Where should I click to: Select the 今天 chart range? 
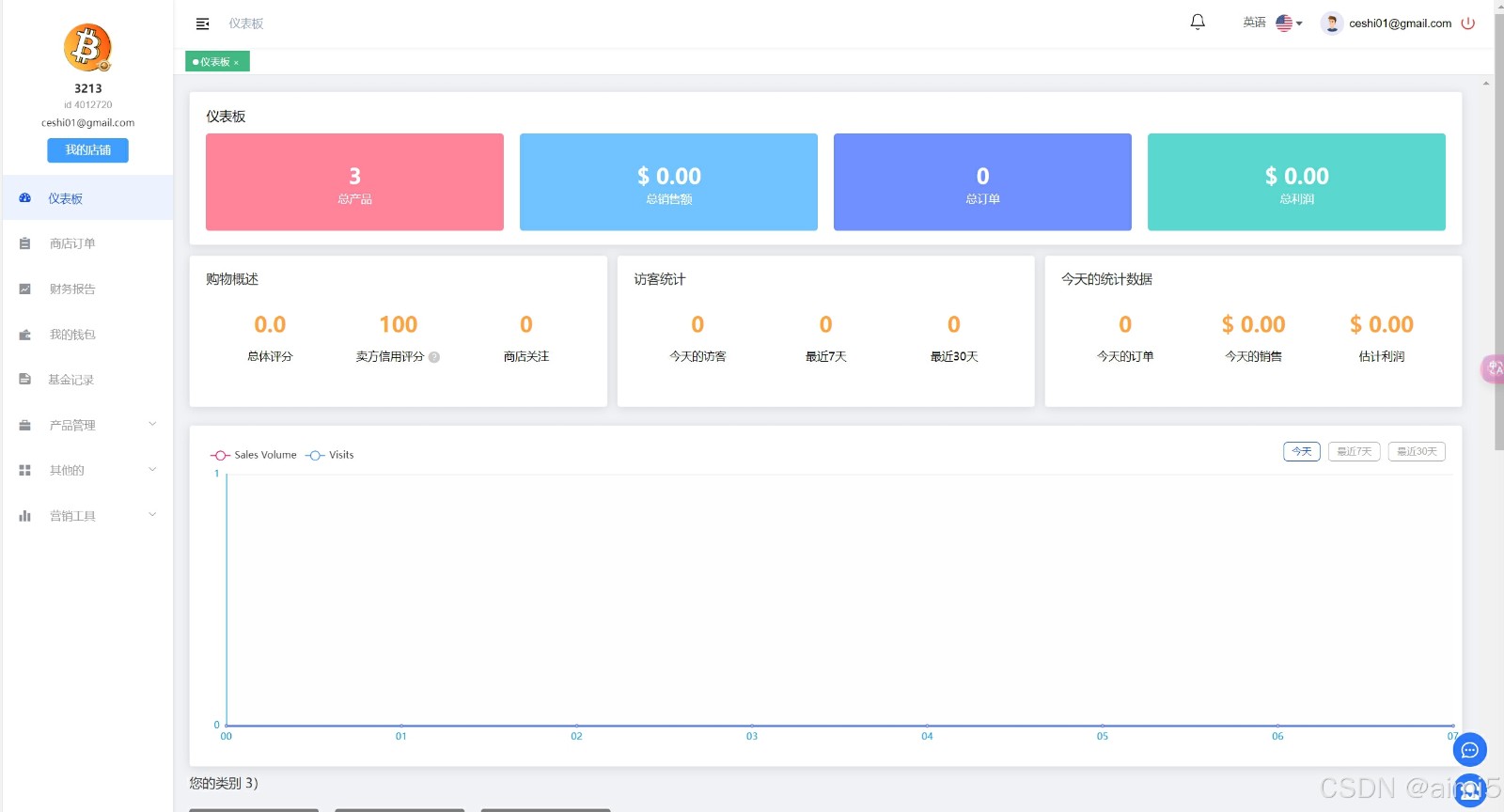1301,452
